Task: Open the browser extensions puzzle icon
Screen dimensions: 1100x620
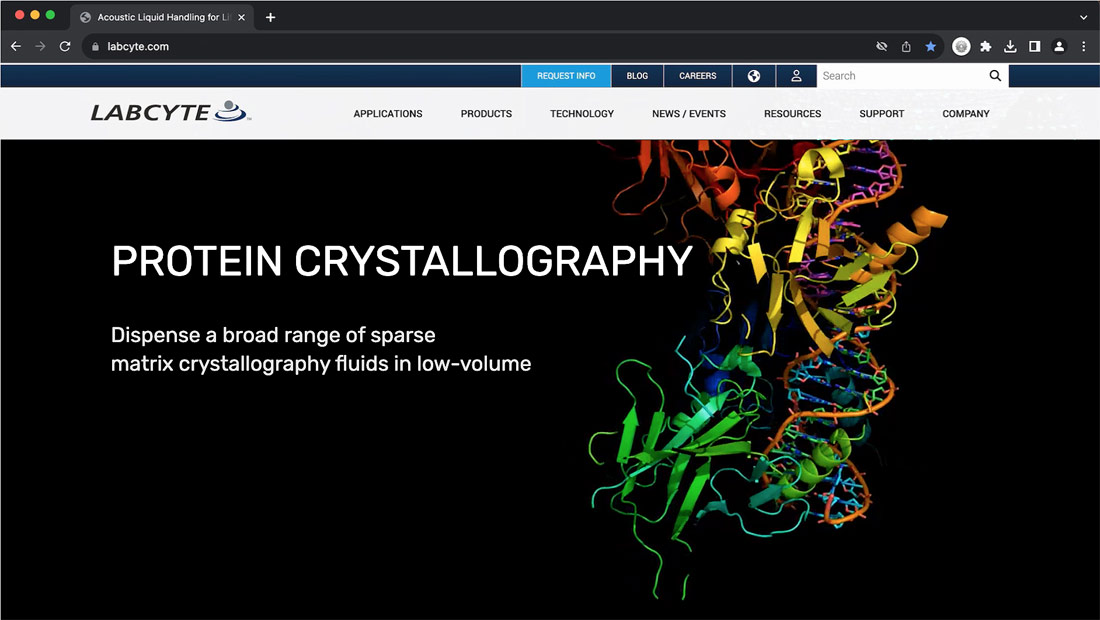Action: coord(986,46)
